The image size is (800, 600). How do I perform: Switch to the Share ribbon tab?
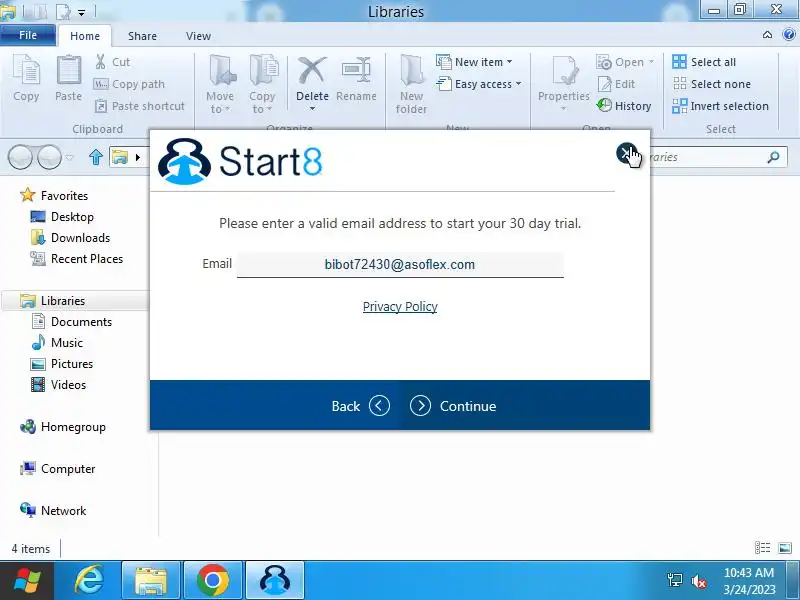(x=142, y=36)
